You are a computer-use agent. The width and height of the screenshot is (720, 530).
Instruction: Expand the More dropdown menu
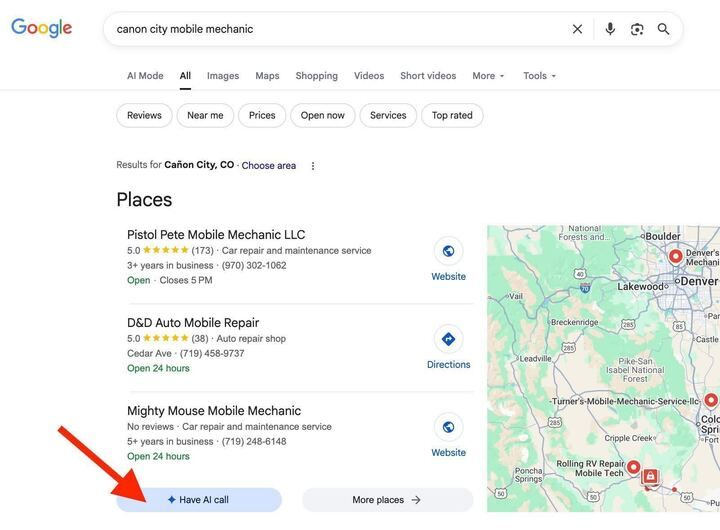coord(488,76)
